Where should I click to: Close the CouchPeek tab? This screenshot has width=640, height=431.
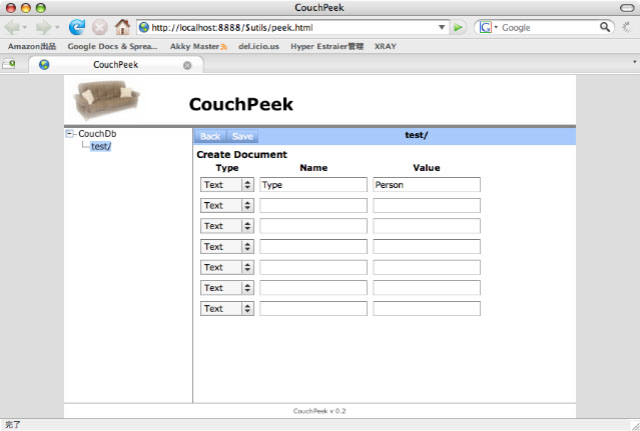187,65
